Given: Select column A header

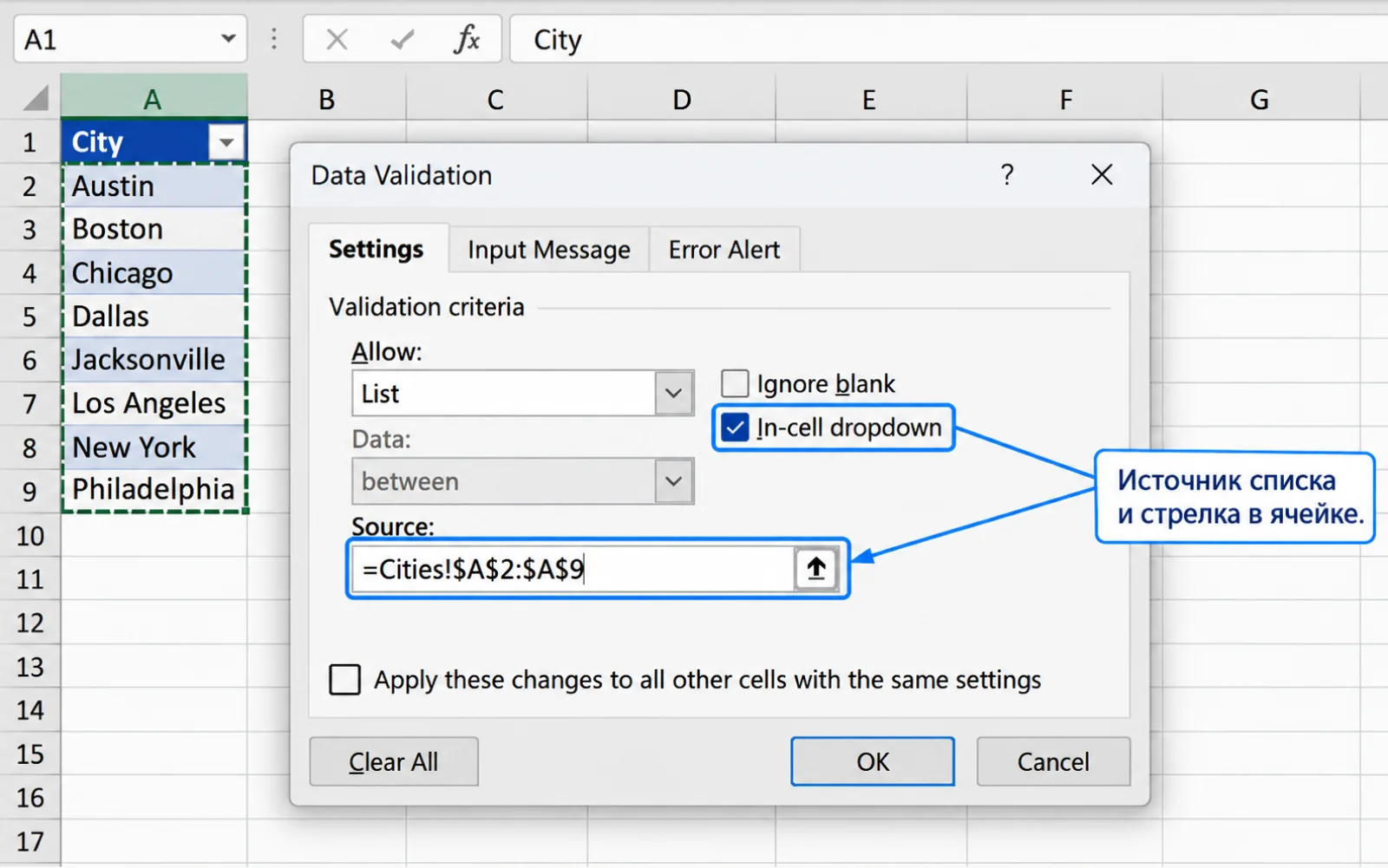Looking at the screenshot, I should (154, 99).
